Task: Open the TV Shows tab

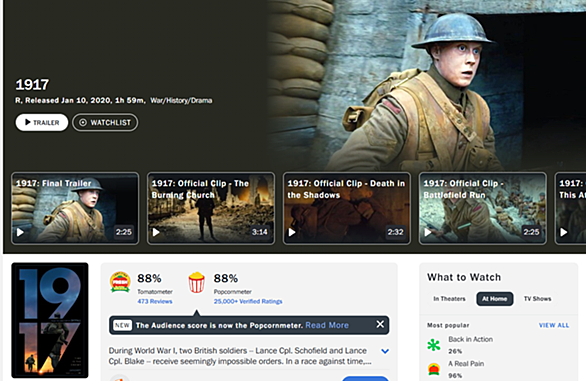Action: [537, 299]
